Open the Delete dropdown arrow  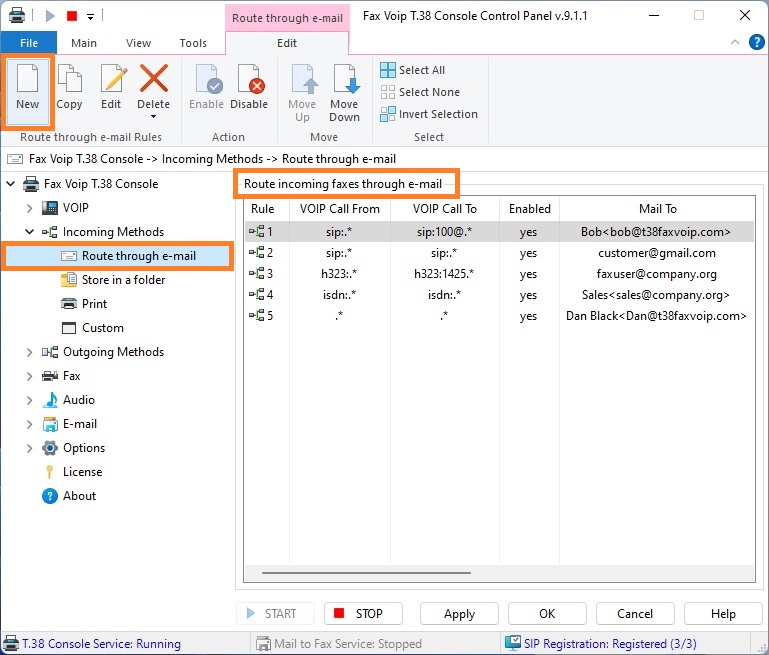(x=154, y=117)
